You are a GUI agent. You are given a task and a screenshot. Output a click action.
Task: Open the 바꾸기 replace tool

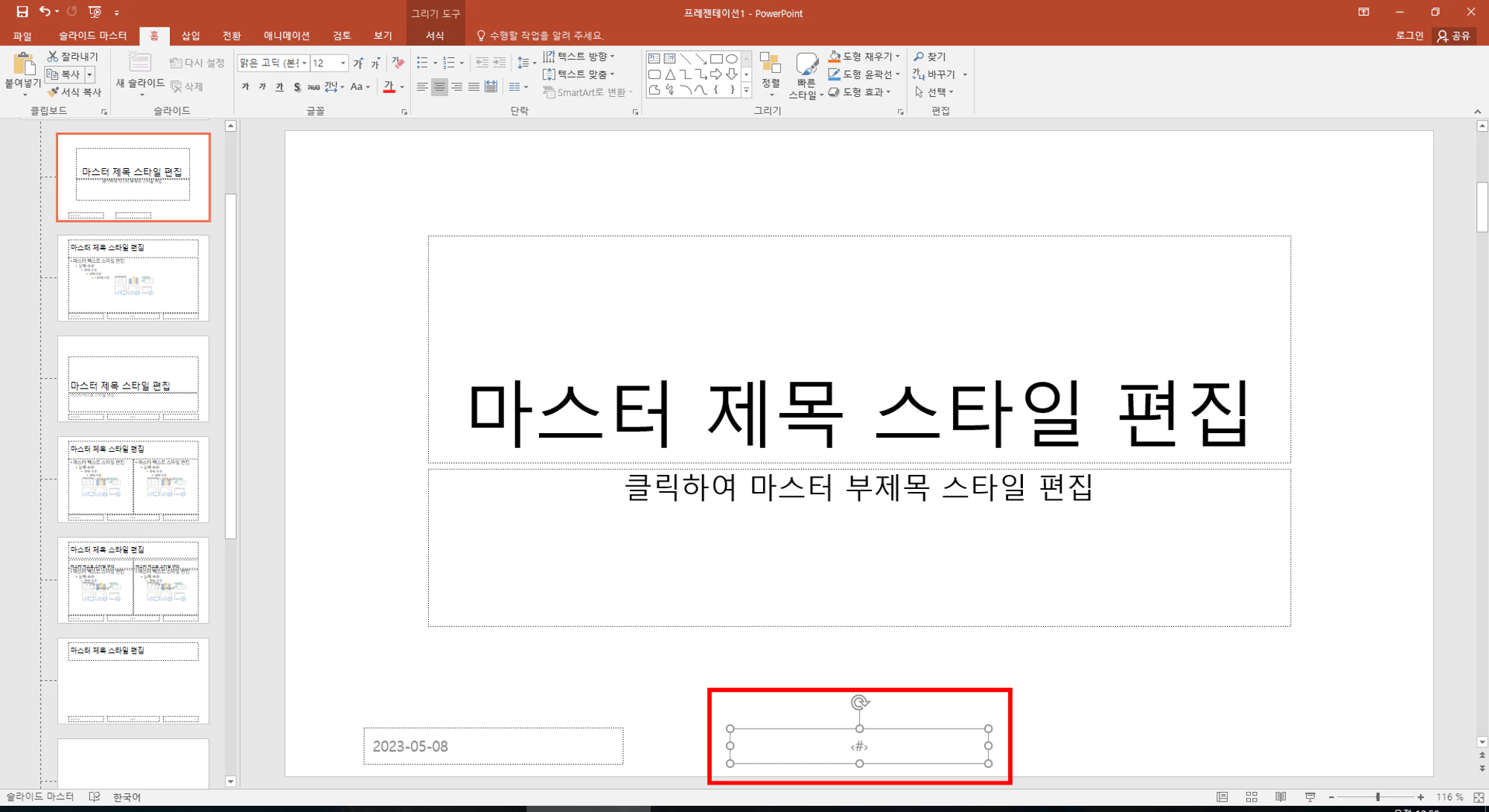940,74
